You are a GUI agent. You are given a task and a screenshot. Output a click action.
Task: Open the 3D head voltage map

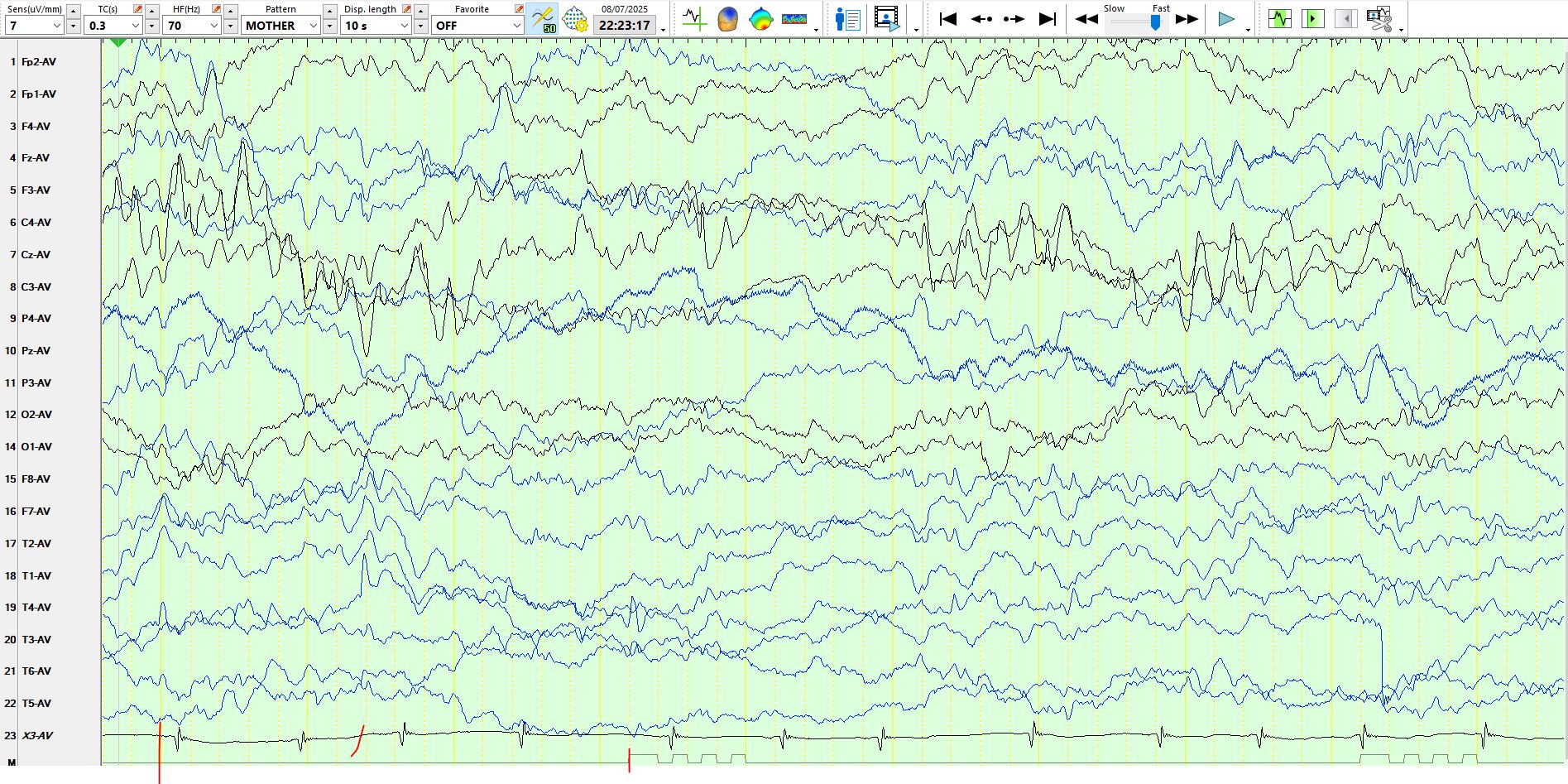click(727, 18)
